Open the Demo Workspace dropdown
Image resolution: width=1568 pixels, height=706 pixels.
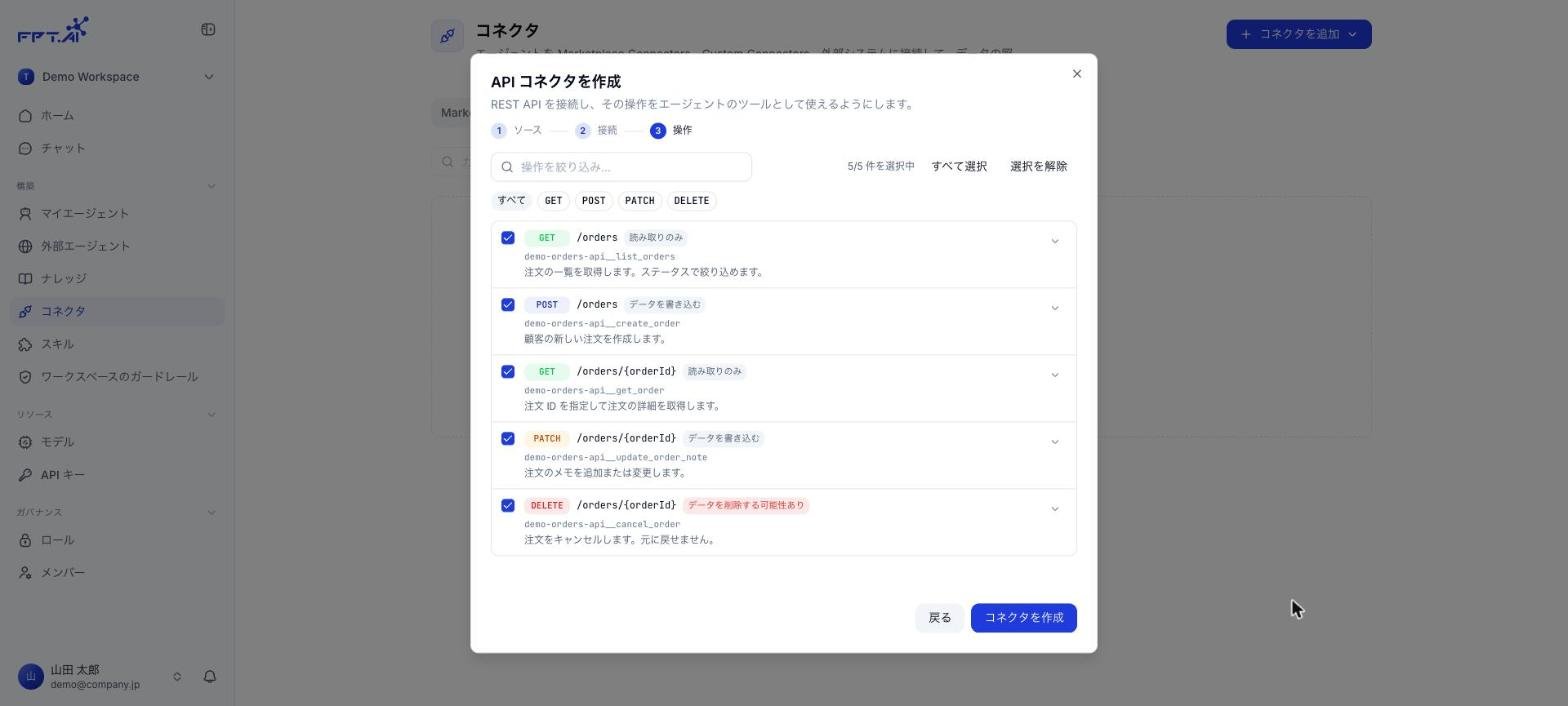(x=117, y=77)
